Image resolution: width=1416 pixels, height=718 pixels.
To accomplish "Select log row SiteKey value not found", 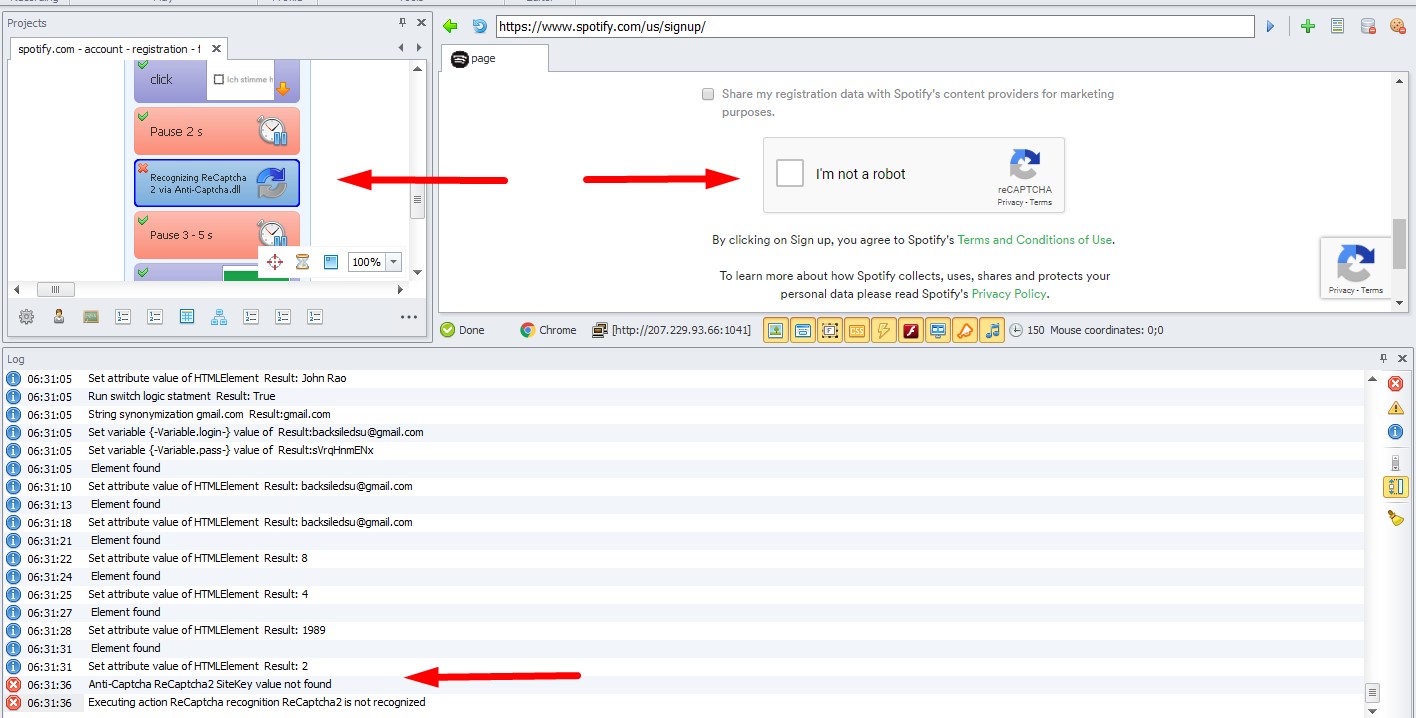I will click(684, 684).
